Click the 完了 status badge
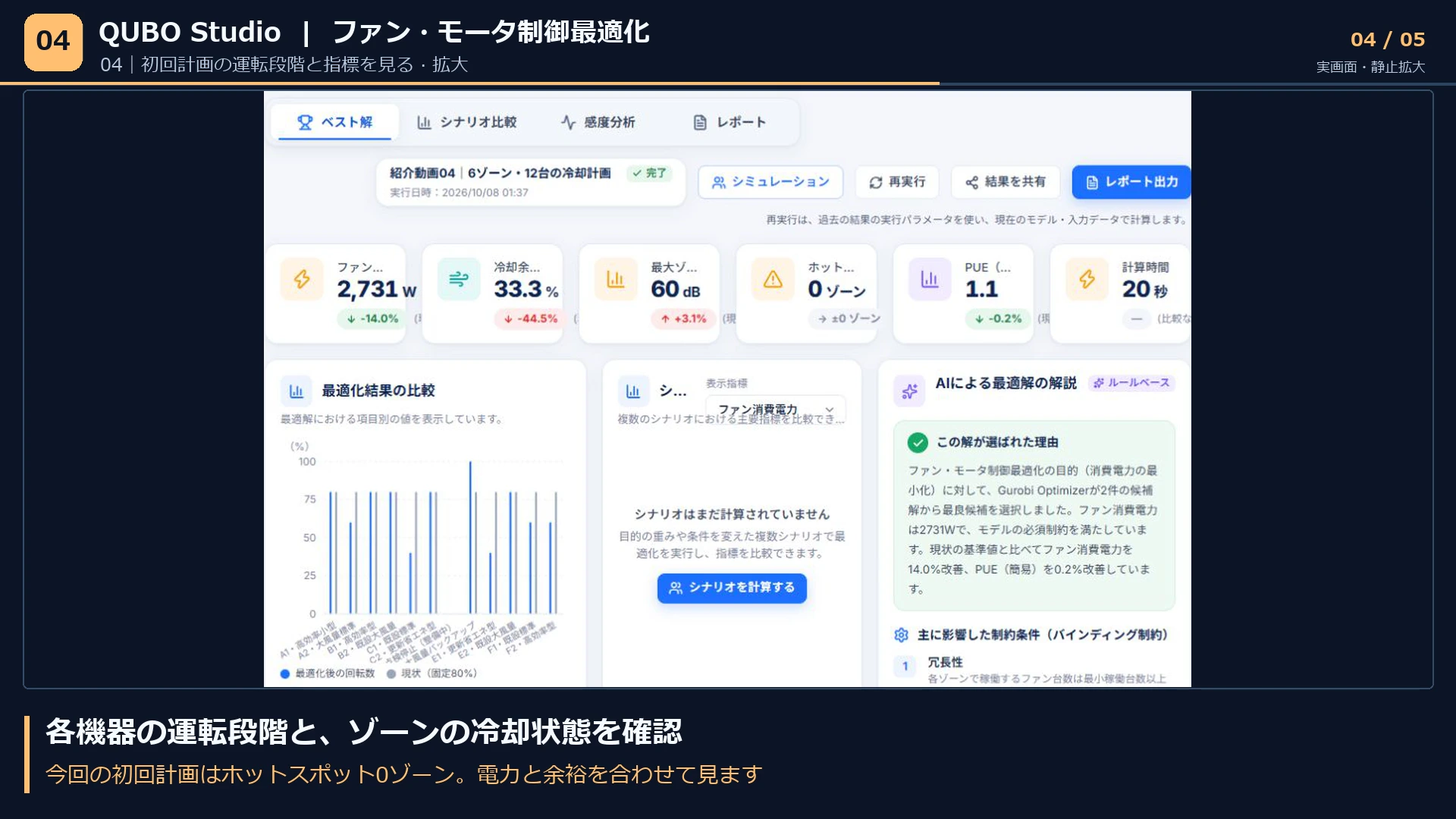 [649, 173]
